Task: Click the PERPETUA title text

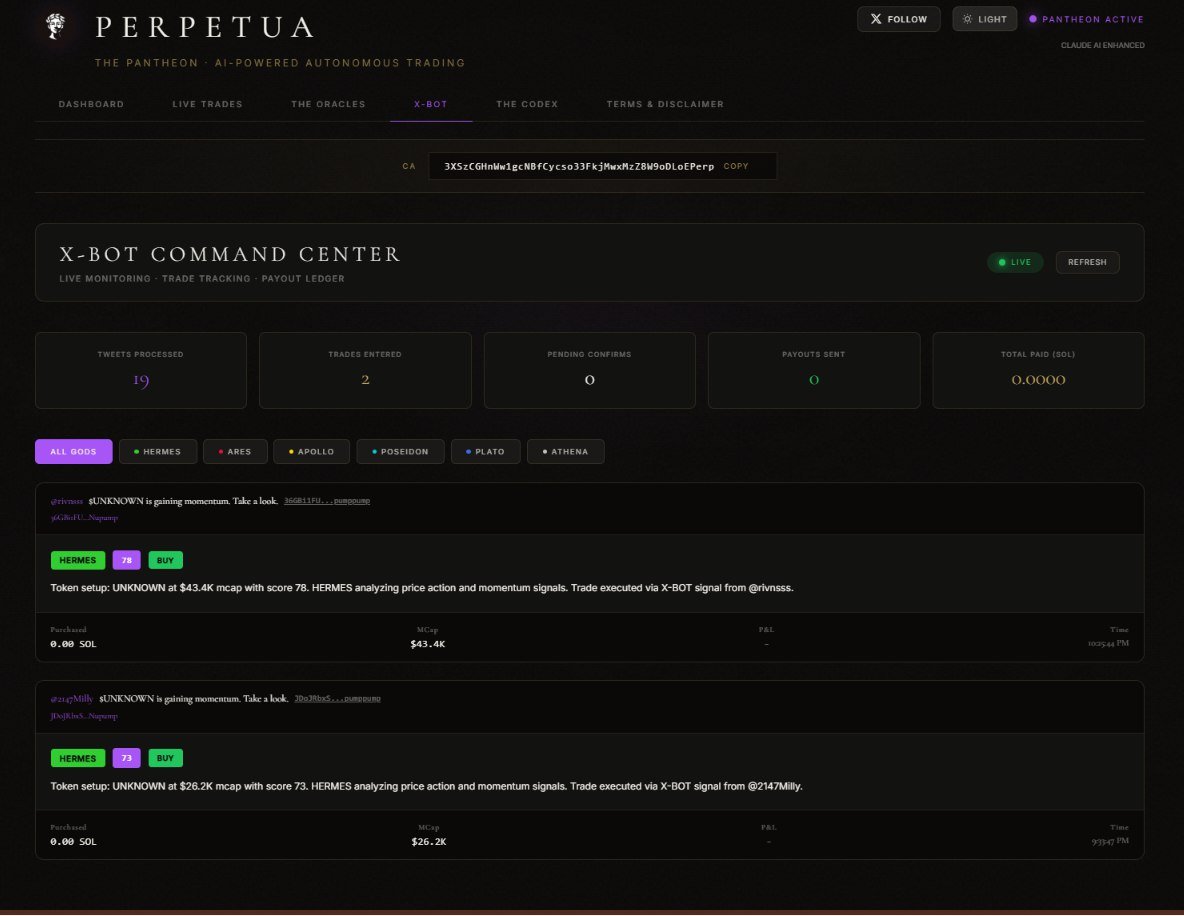Action: point(205,27)
